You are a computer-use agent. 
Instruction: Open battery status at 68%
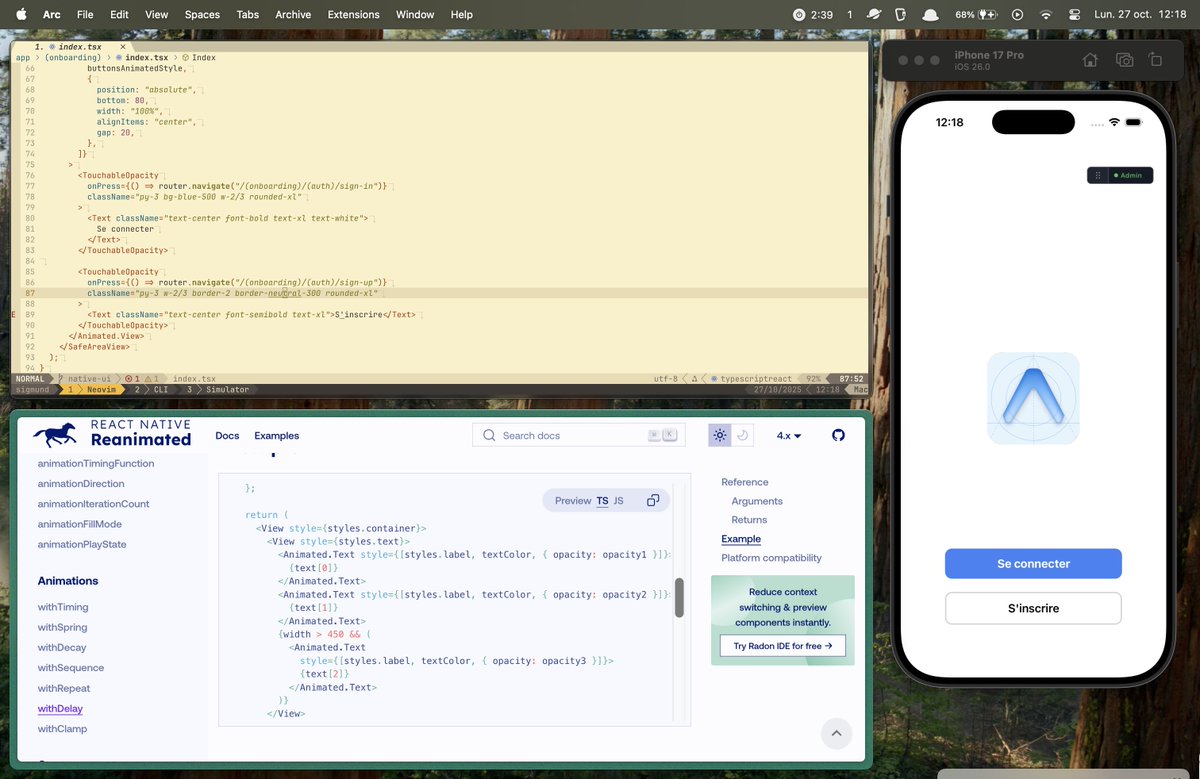pyautogui.click(x=976, y=15)
